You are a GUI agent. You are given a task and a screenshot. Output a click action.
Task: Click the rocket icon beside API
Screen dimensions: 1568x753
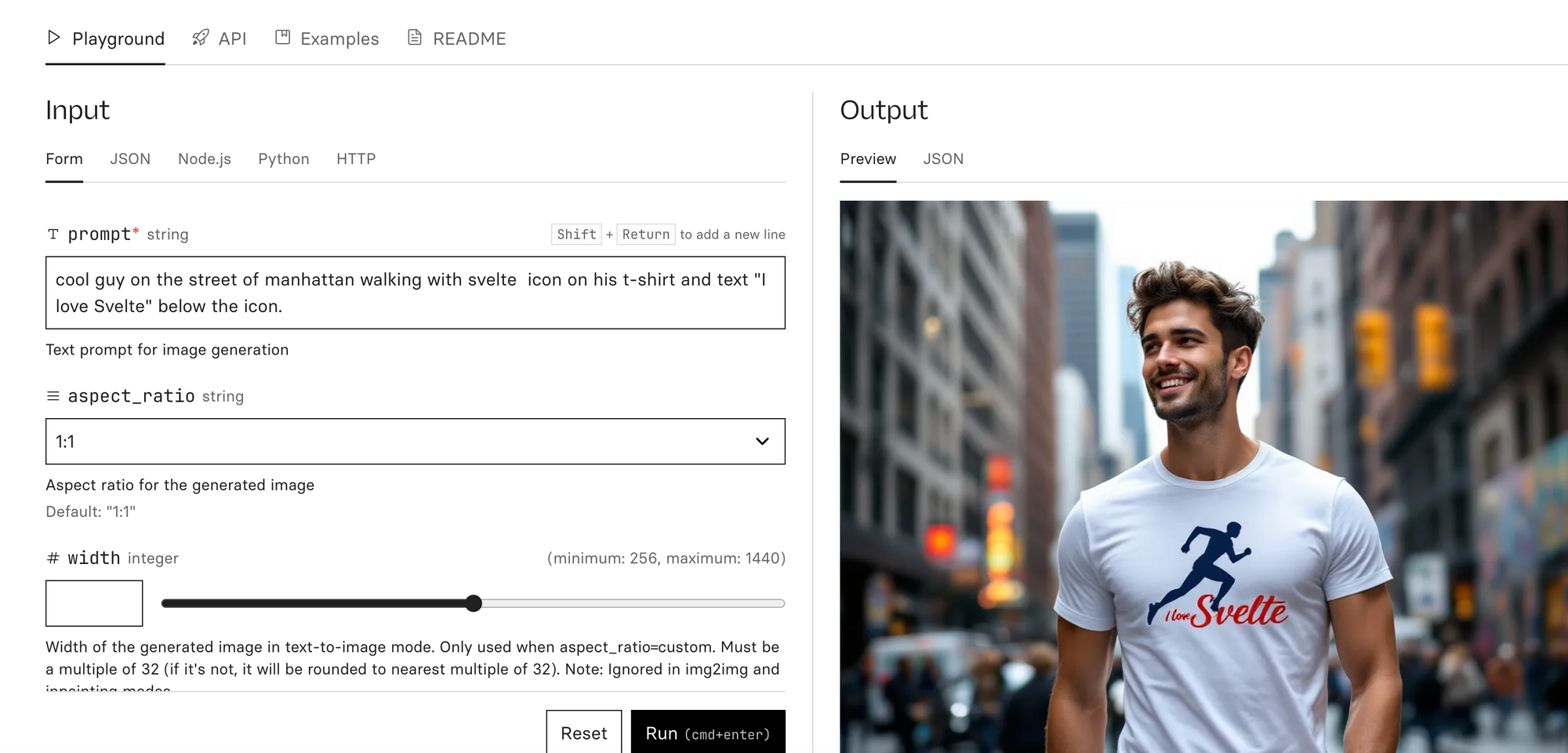coord(201,38)
